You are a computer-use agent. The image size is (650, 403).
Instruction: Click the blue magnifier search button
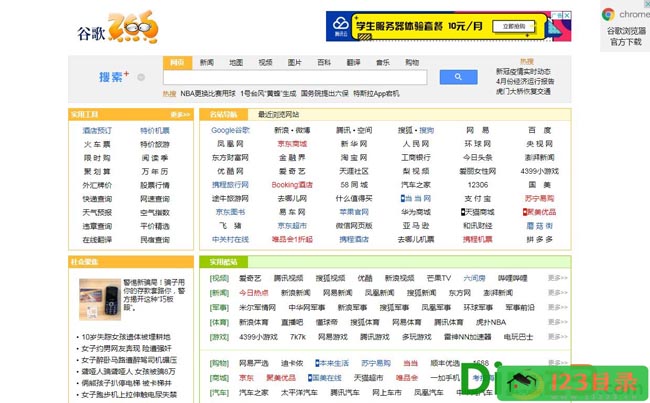click(458, 77)
